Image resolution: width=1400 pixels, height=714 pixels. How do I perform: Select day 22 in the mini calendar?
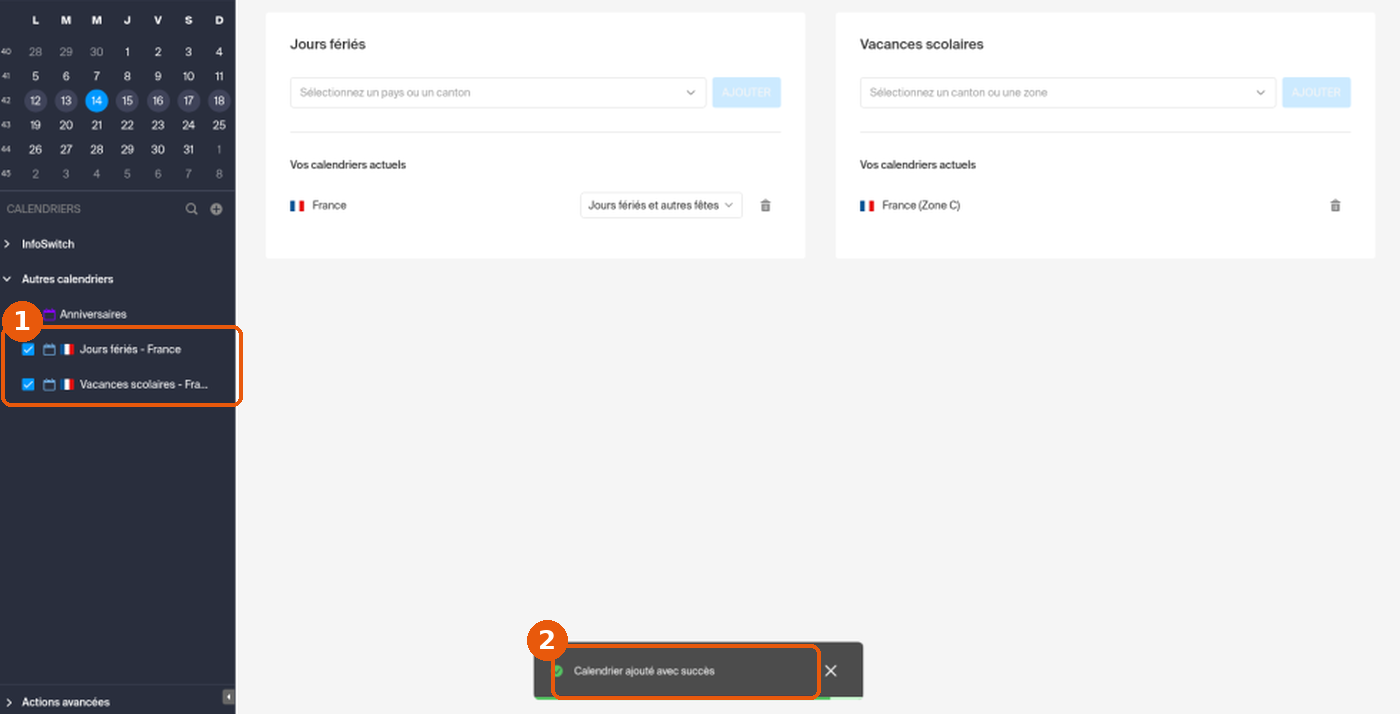coord(127,125)
